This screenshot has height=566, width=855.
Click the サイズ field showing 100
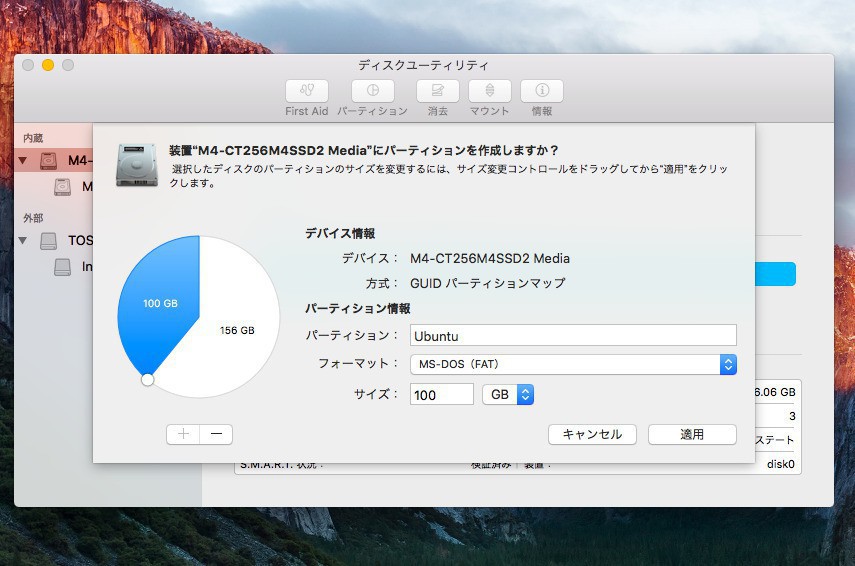click(442, 394)
